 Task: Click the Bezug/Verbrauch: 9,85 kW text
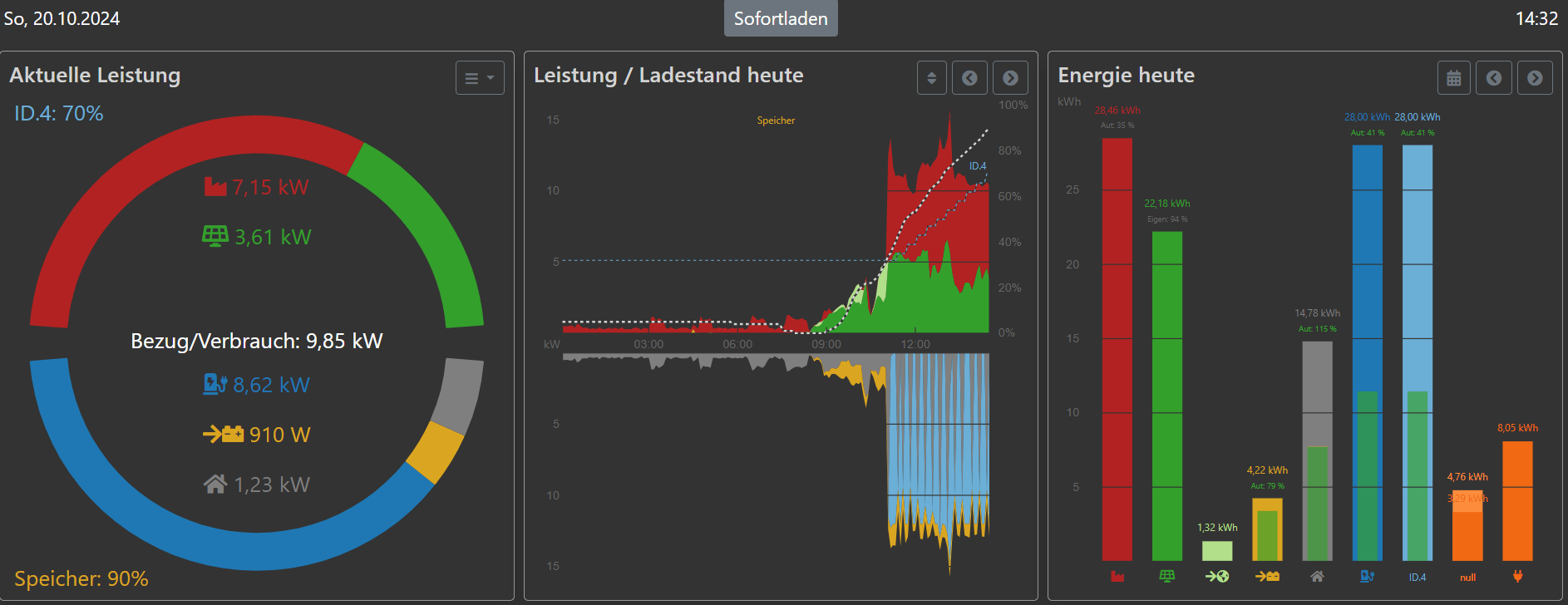(x=257, y=342)
